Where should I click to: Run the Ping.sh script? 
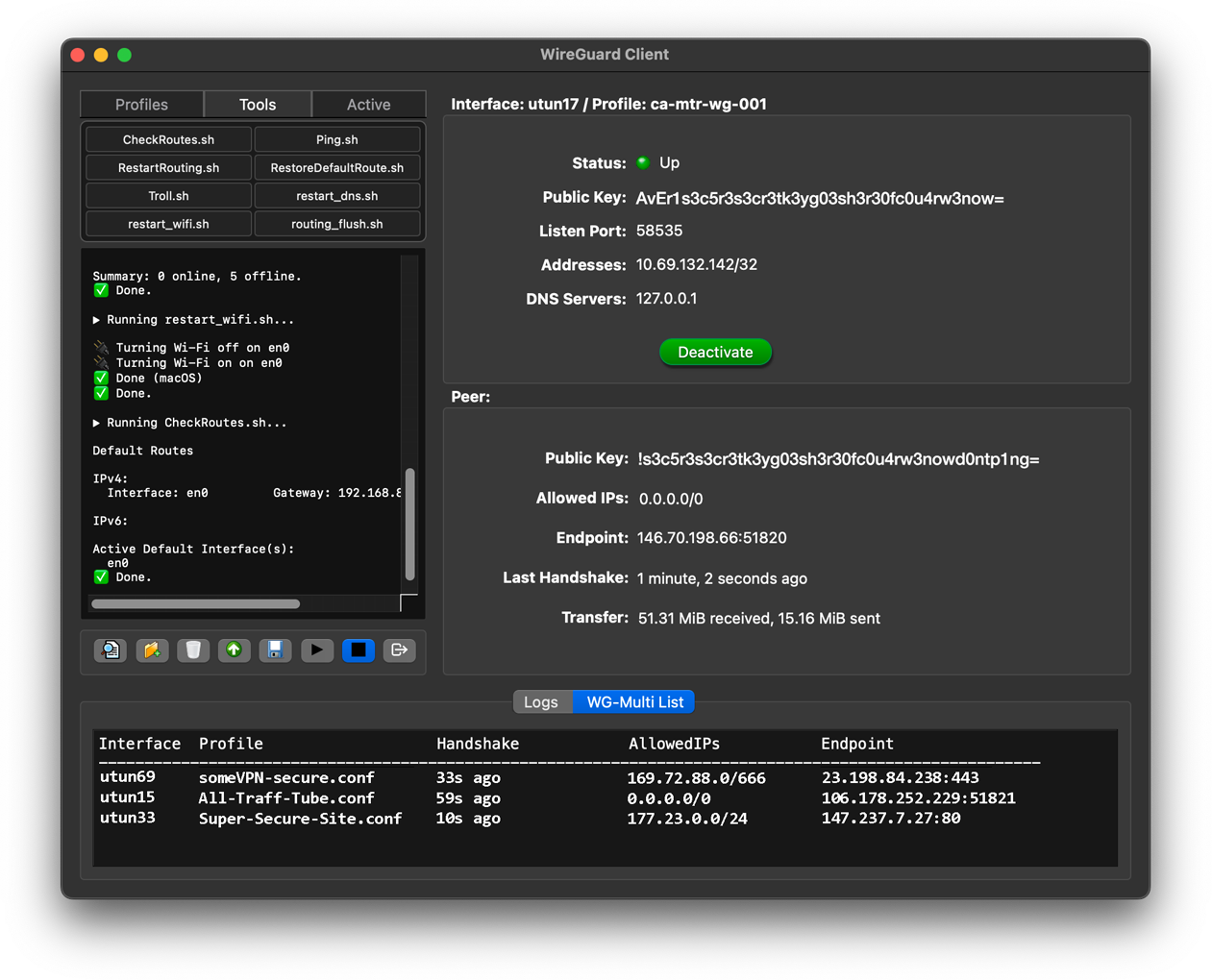pyautogui.click(x=337, y=140)
